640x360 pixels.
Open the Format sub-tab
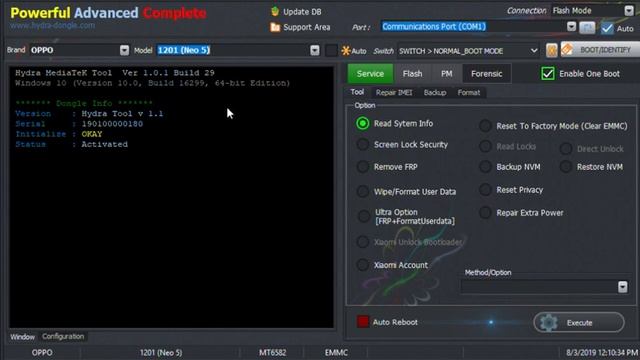469,93
